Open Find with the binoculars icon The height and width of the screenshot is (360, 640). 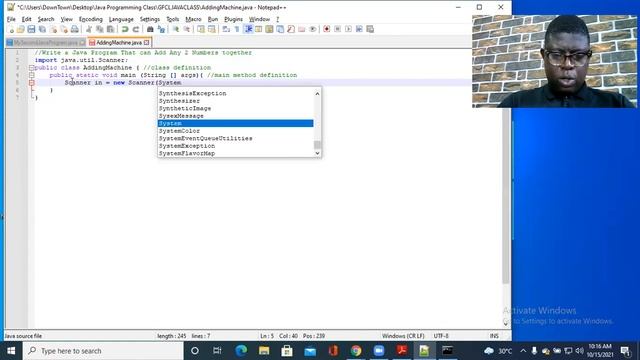[x=150, y=29]
